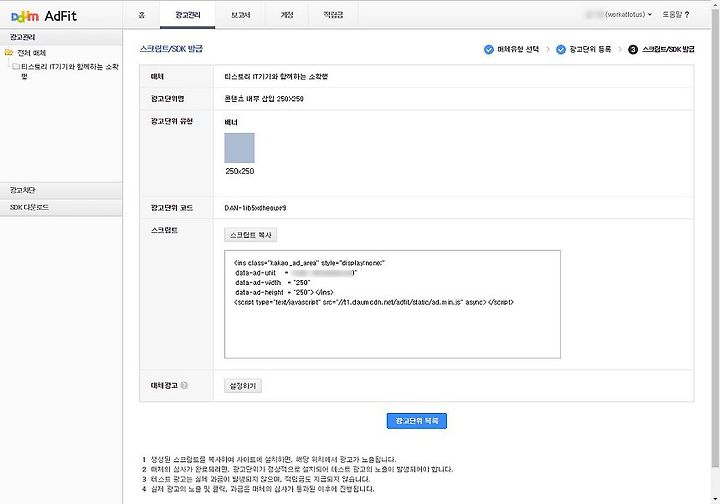Click the blue checkmark for 매체유형 선택
The height and width of the screenshot is (504, 720).
(x=489, y=50)
